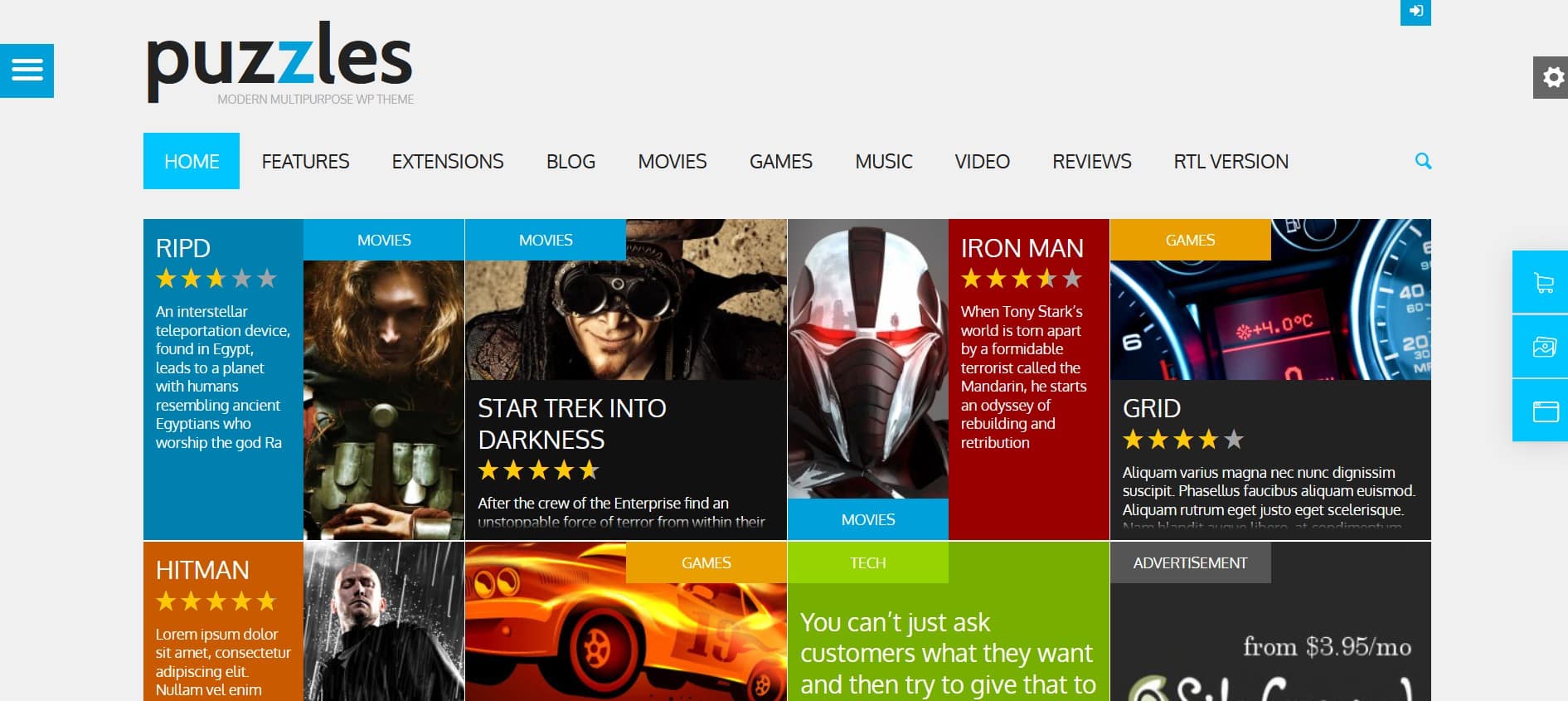Open the 'You can't just ask customers' post
The width and height of the screenshot is (1568, 701).
[x=948, y=653]
